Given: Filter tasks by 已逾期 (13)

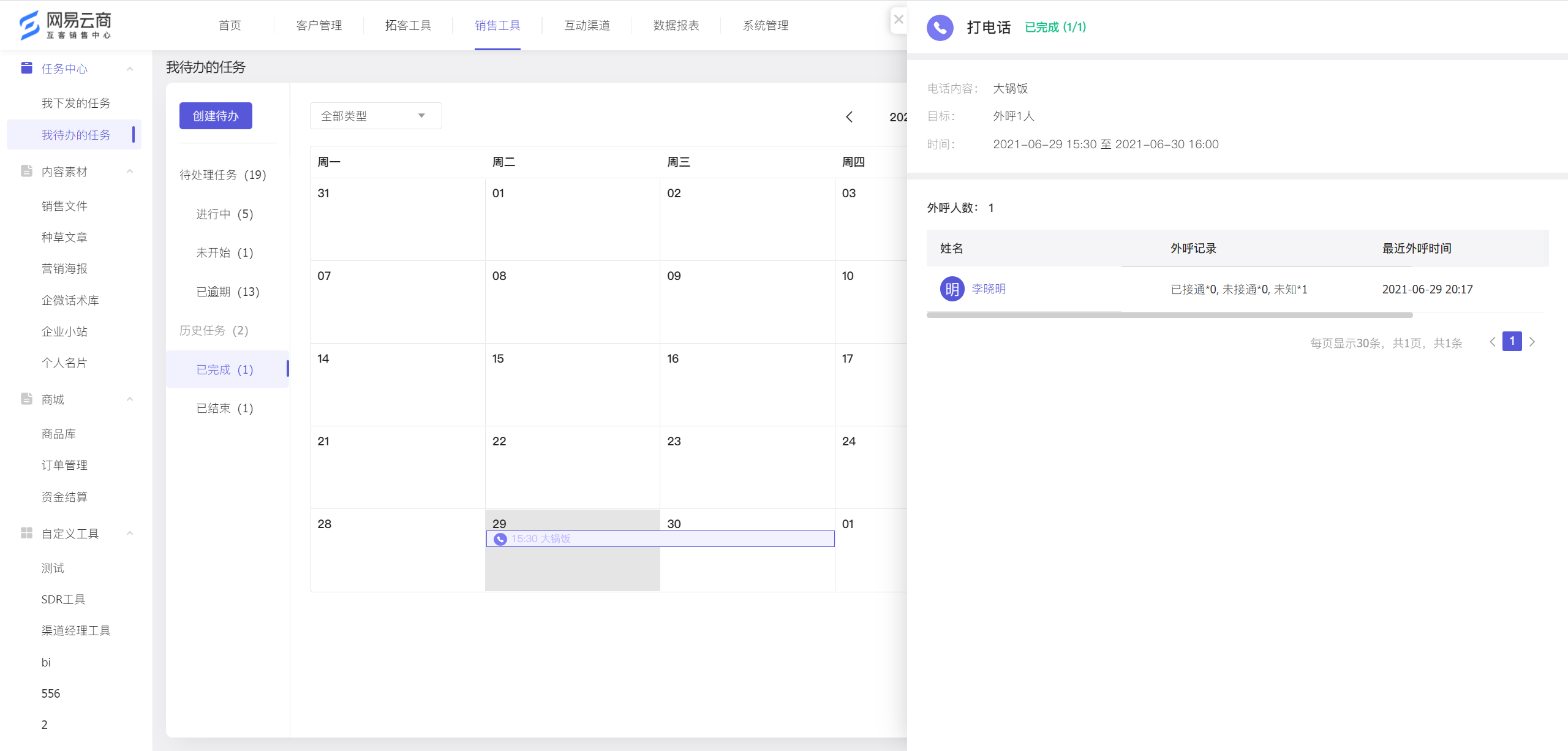Looking at the screenshot, I should [x=228, y=292].
